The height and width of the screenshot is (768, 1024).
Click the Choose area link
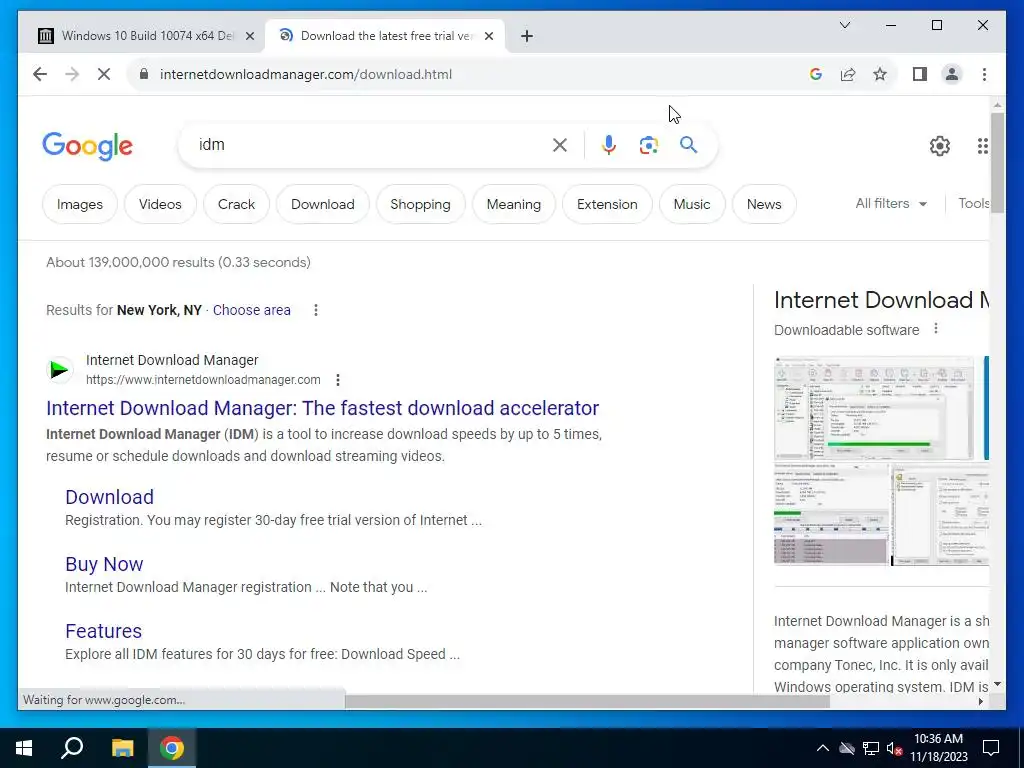(251, 310)
